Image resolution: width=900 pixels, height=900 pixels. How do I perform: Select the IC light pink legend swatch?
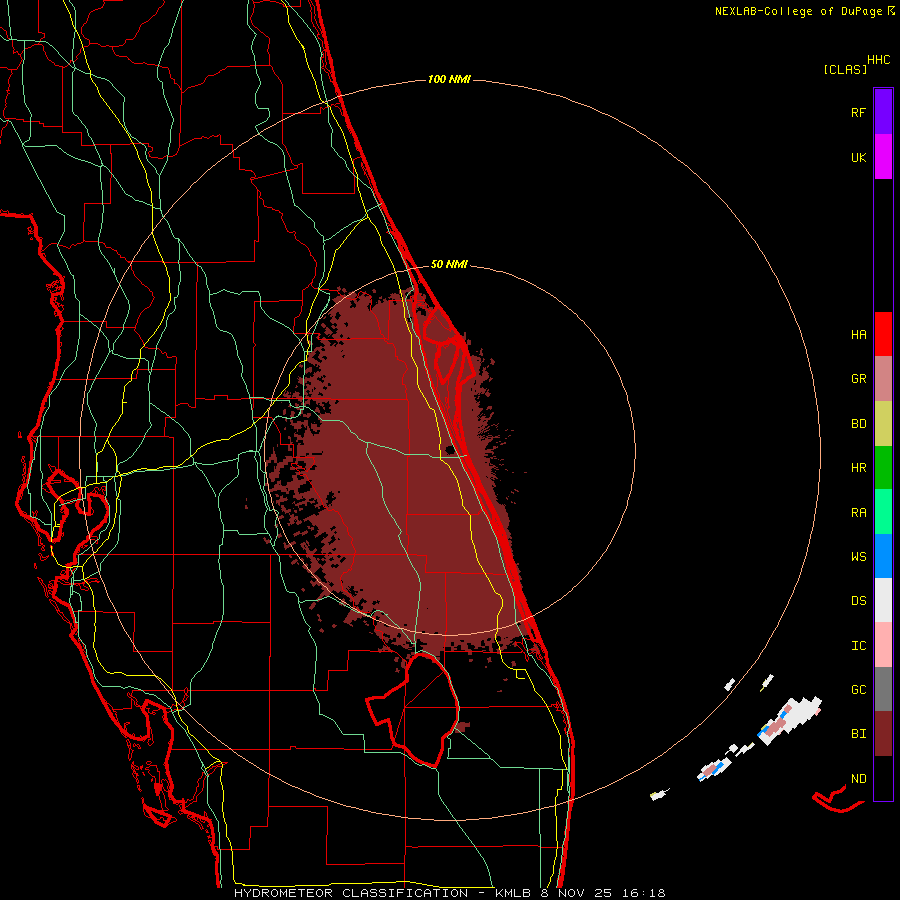[883, 645]
